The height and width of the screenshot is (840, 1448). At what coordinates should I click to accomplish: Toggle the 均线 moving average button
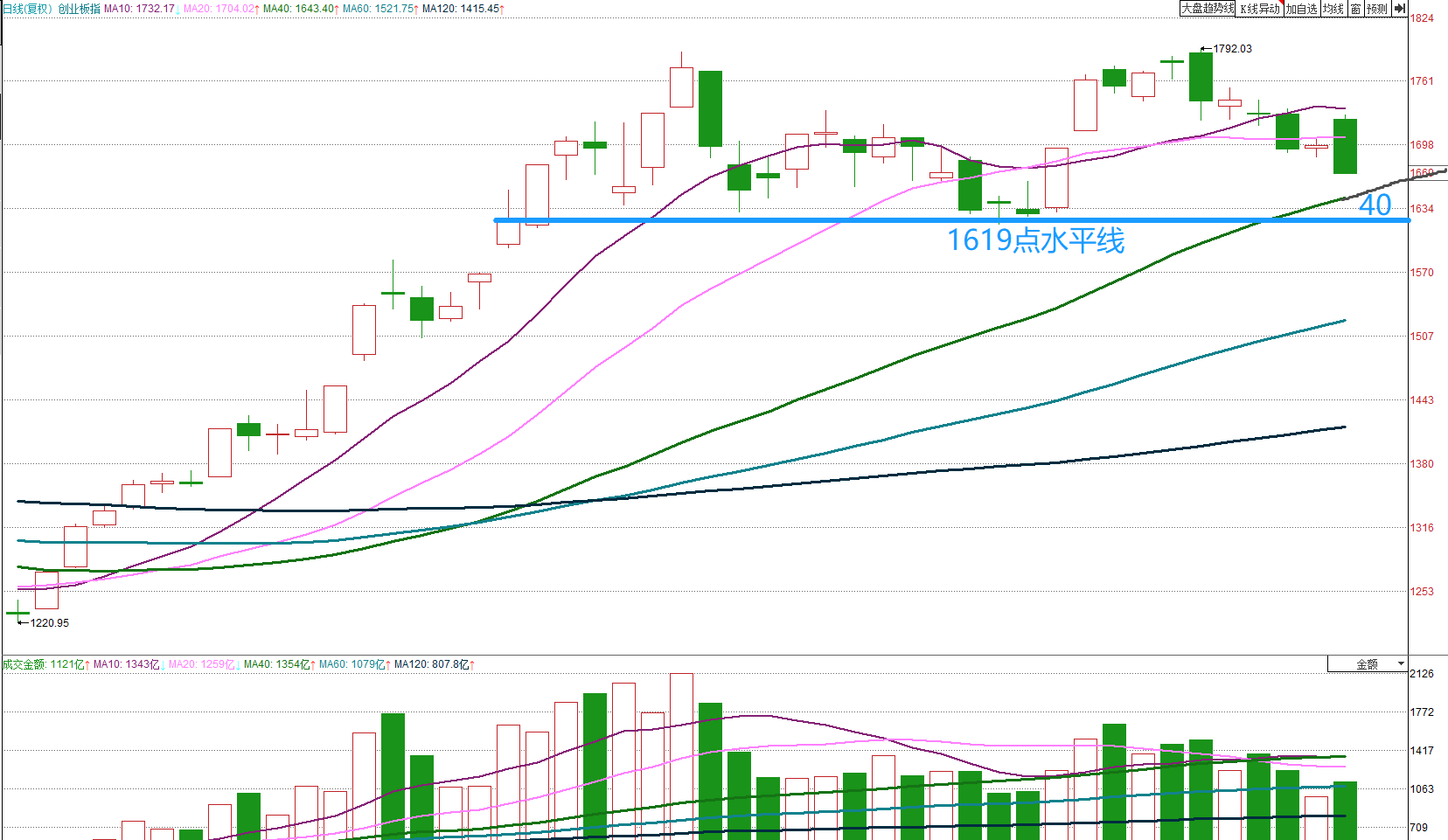click(1333, 9)
